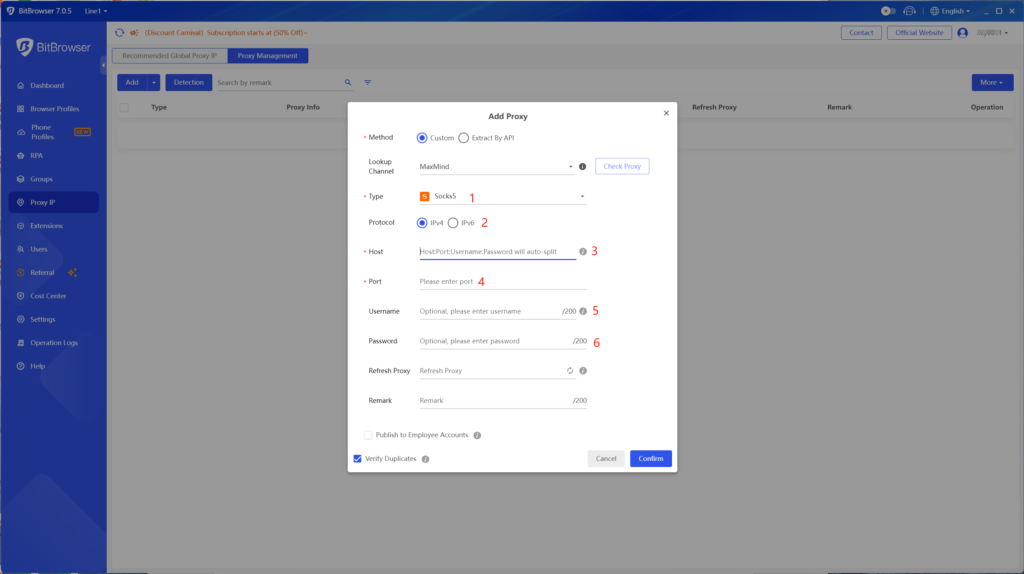Select the IPv4 protocol option

(422, 223)
